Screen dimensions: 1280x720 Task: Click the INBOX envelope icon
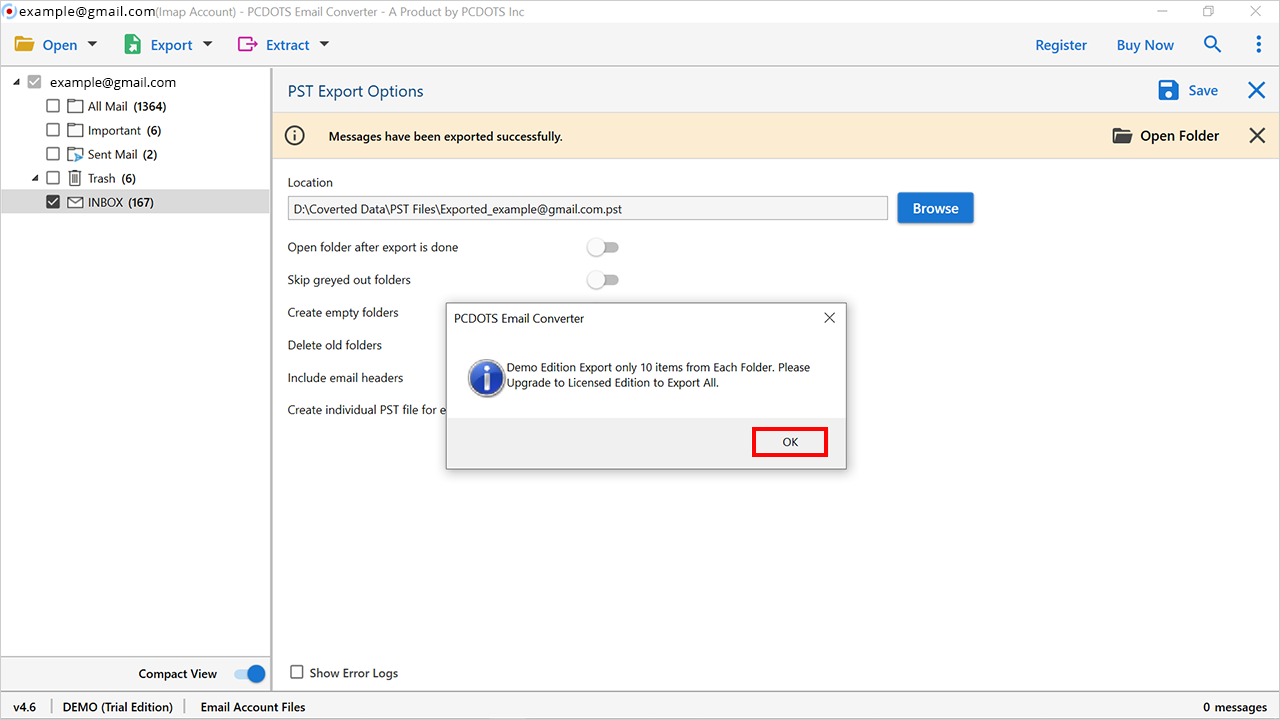75,202
